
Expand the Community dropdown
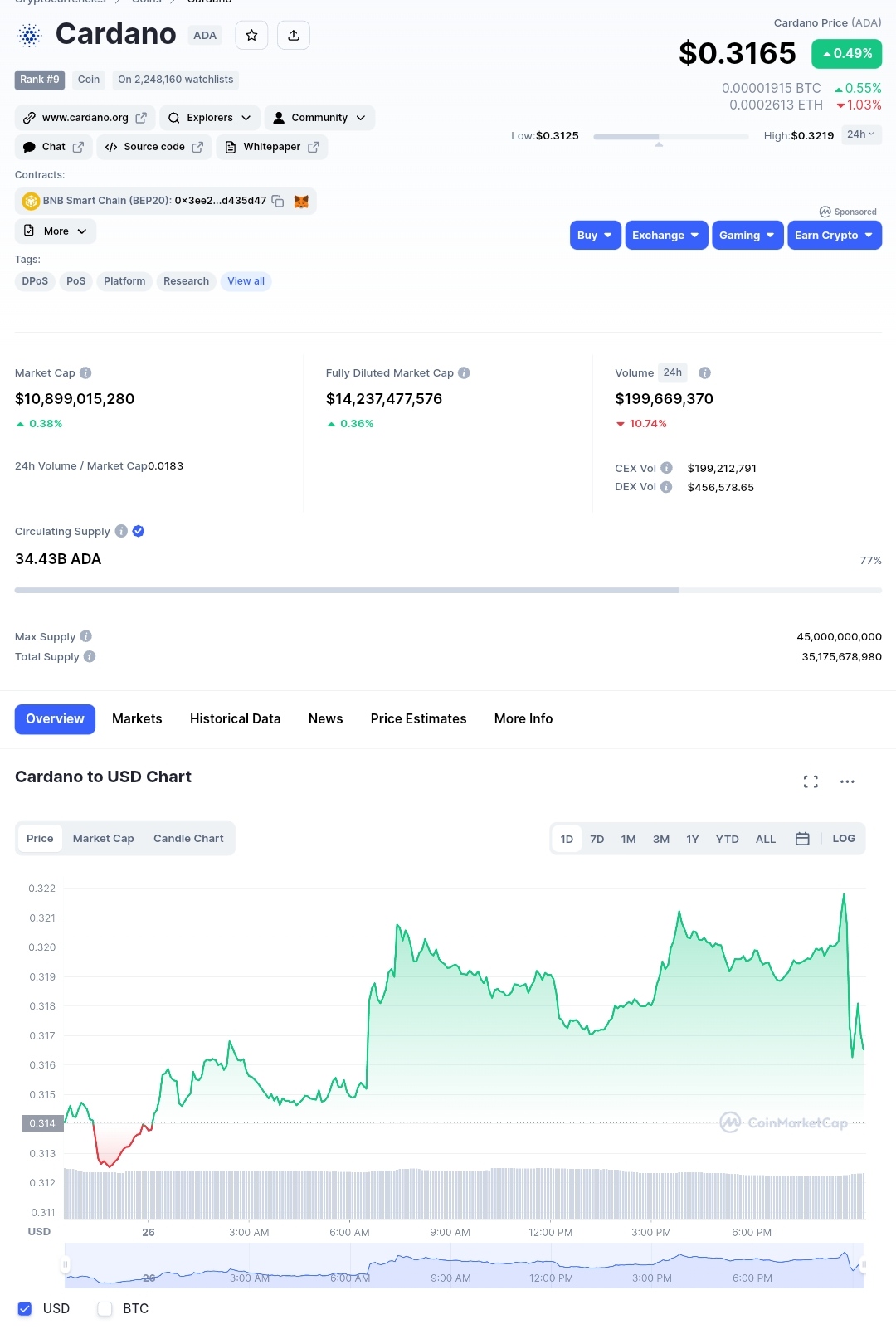click(319, 118)
